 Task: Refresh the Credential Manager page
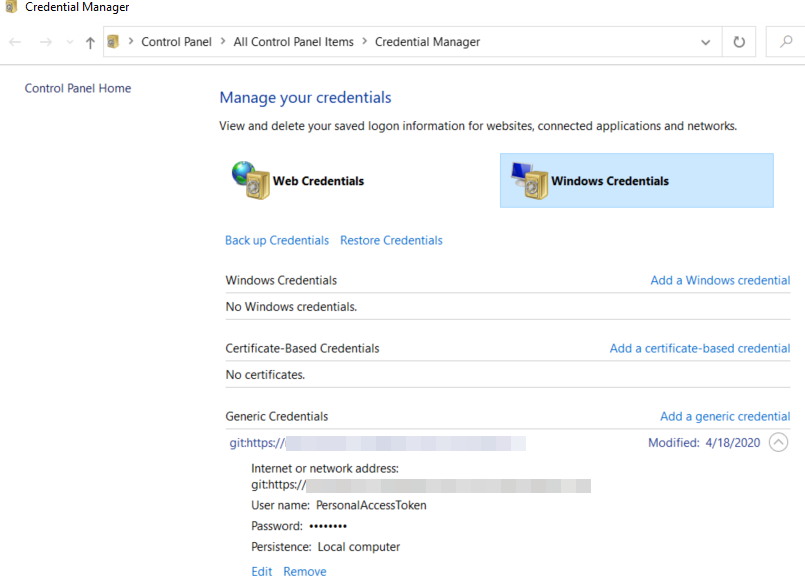(x=739, y=42)
